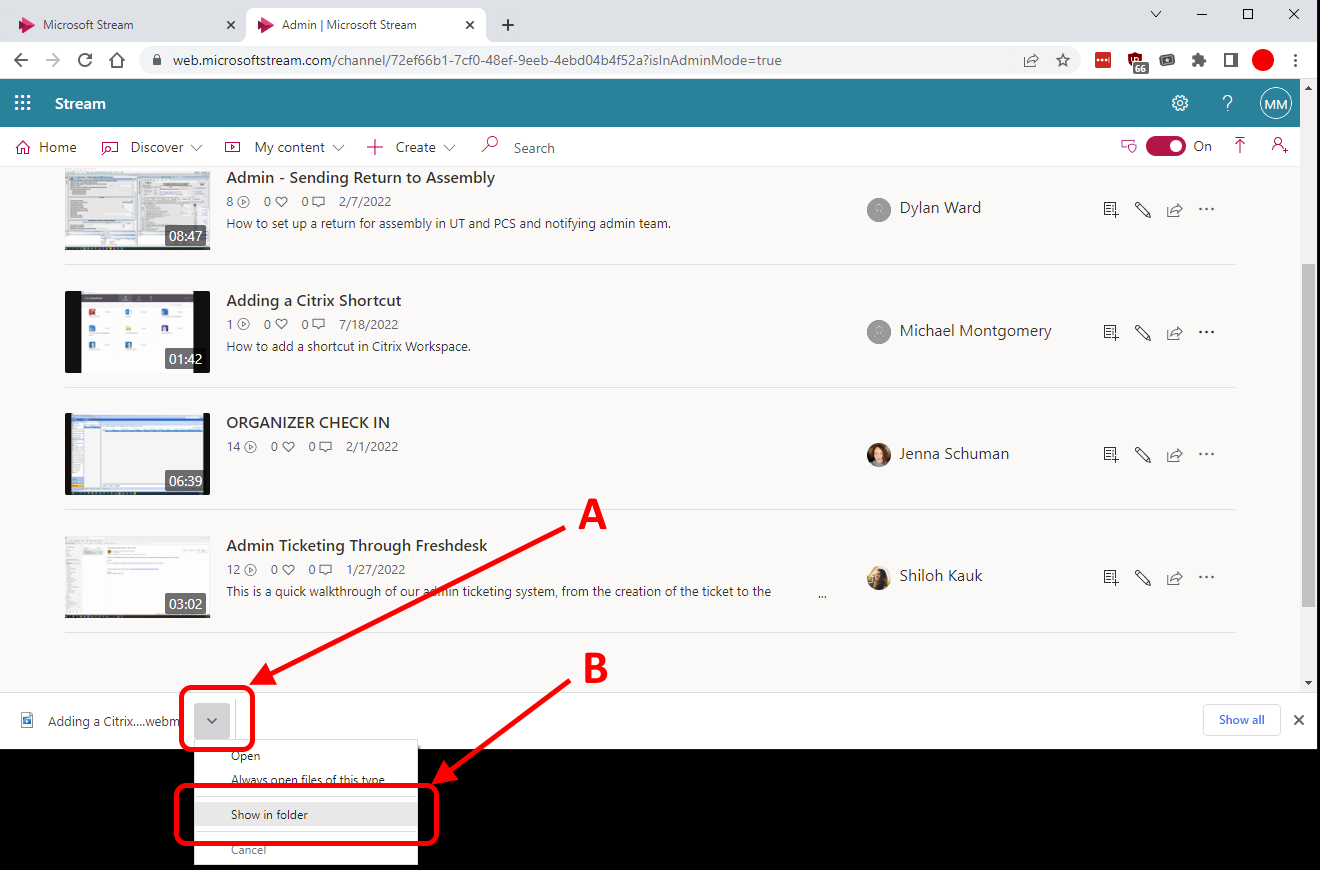This screenshot has height=870, width=1320.
Task: Add ORGANIZER CHECK IN to a list
Action: pyautogui.click(x=1111, y=454)
